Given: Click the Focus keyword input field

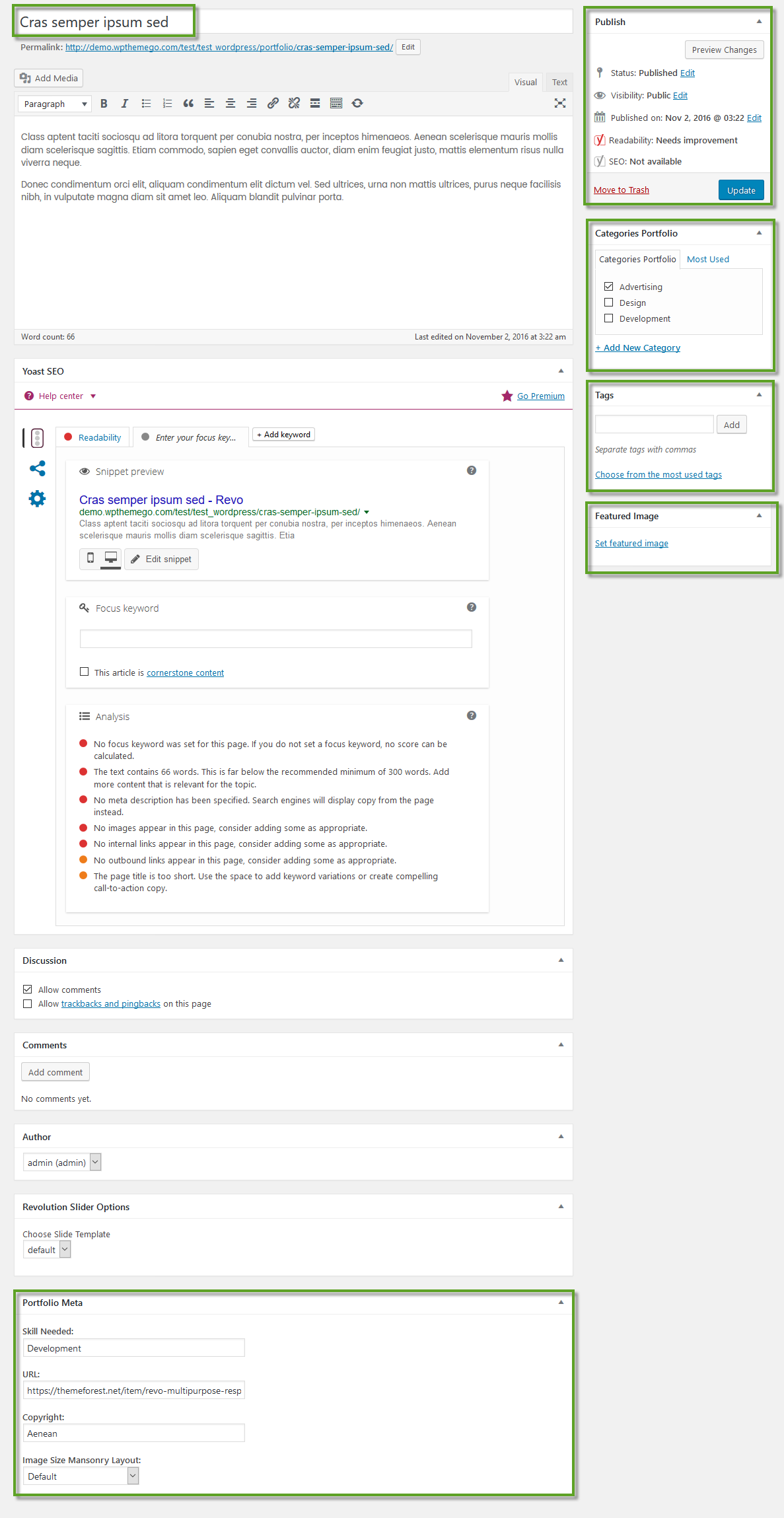Looking at the screenshot, I should point(275,639).
